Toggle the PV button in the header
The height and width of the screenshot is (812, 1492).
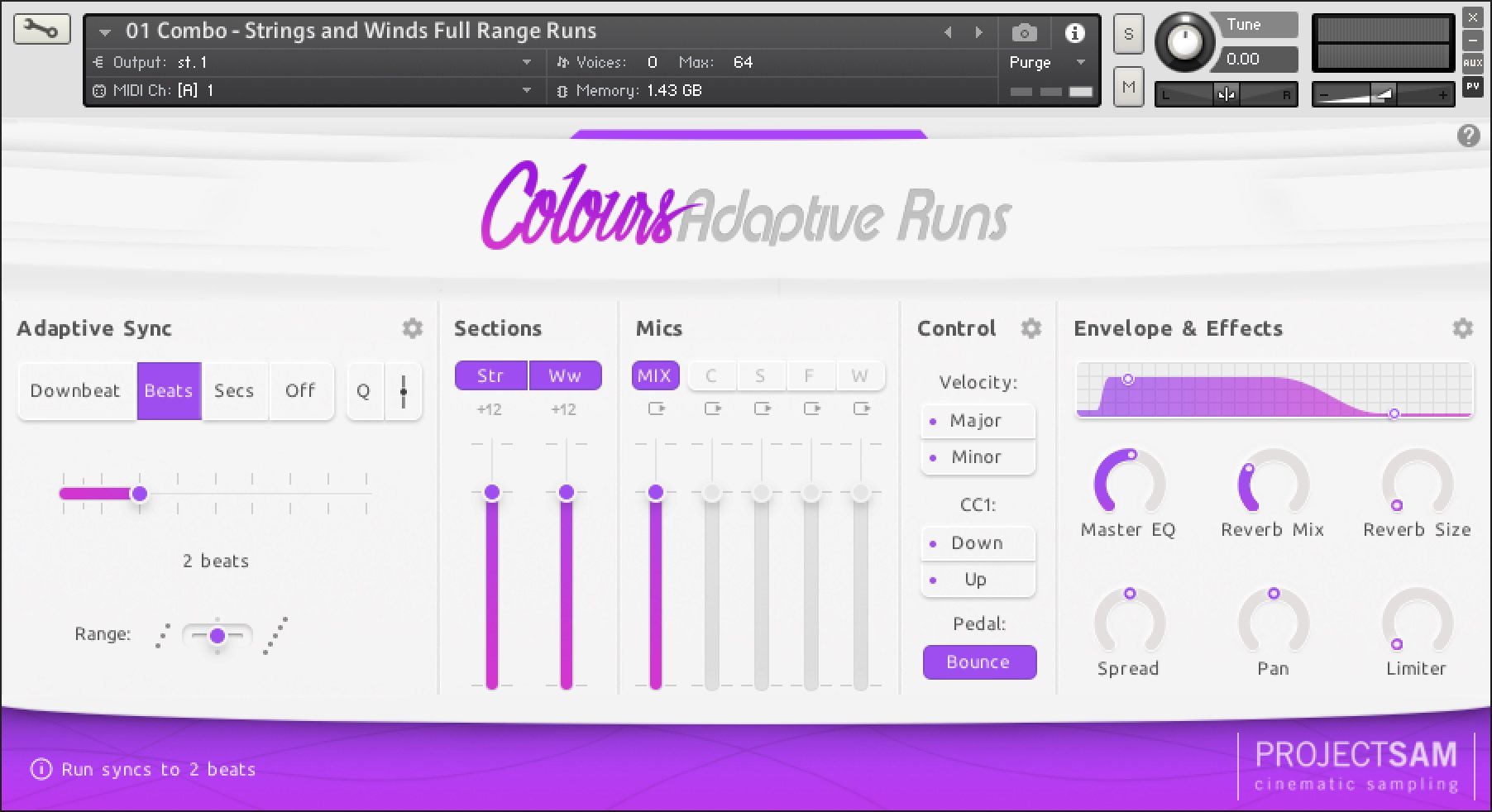(1472, 86)
